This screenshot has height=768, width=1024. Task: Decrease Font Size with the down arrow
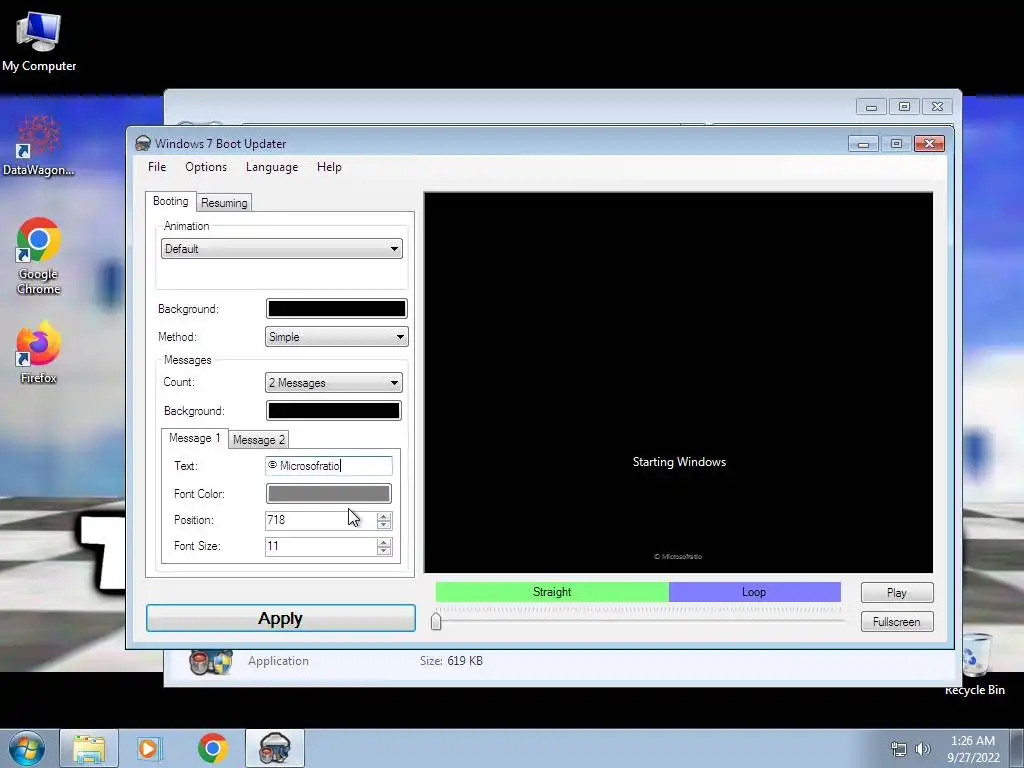[384, 551]
